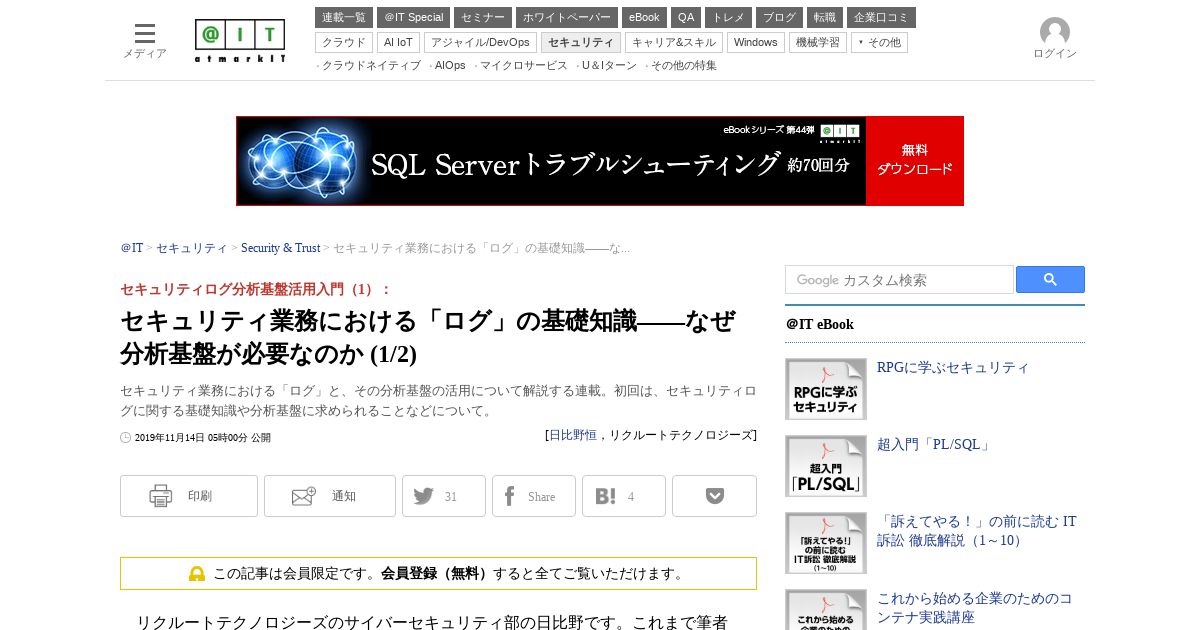Click the @IT atmarkIT logo
The width and height of the screenshot is (1200, 630).
pyautogui.click(x=240, y=41)
